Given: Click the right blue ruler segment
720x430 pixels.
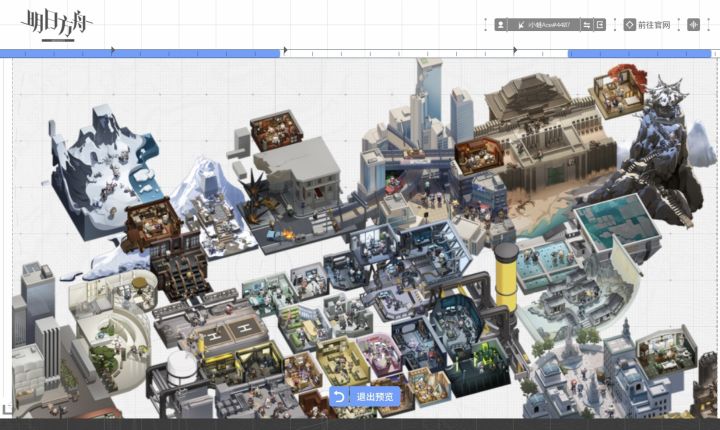Looking at the screenshot, I should [x=639, y=54].
